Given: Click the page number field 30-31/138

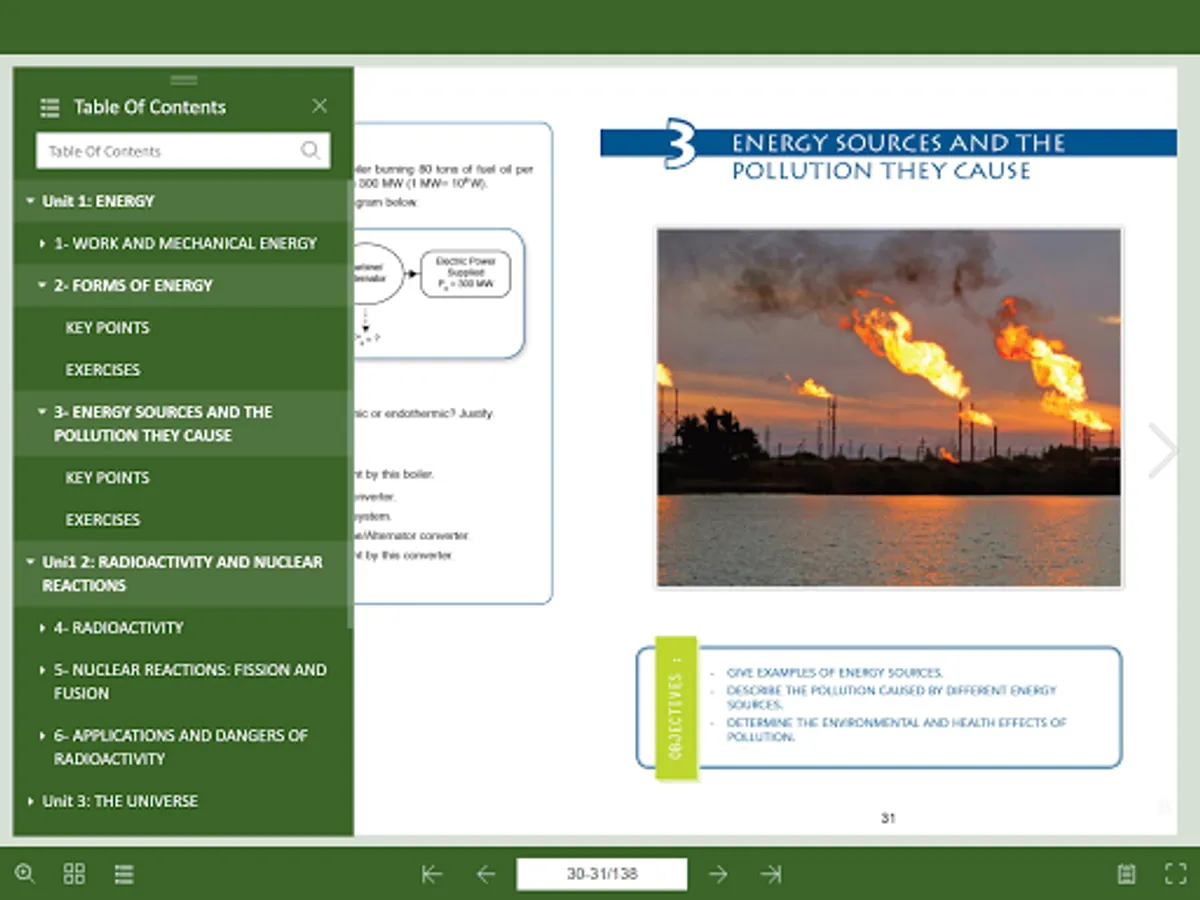Looking at the screenshot, I should 602,874.
